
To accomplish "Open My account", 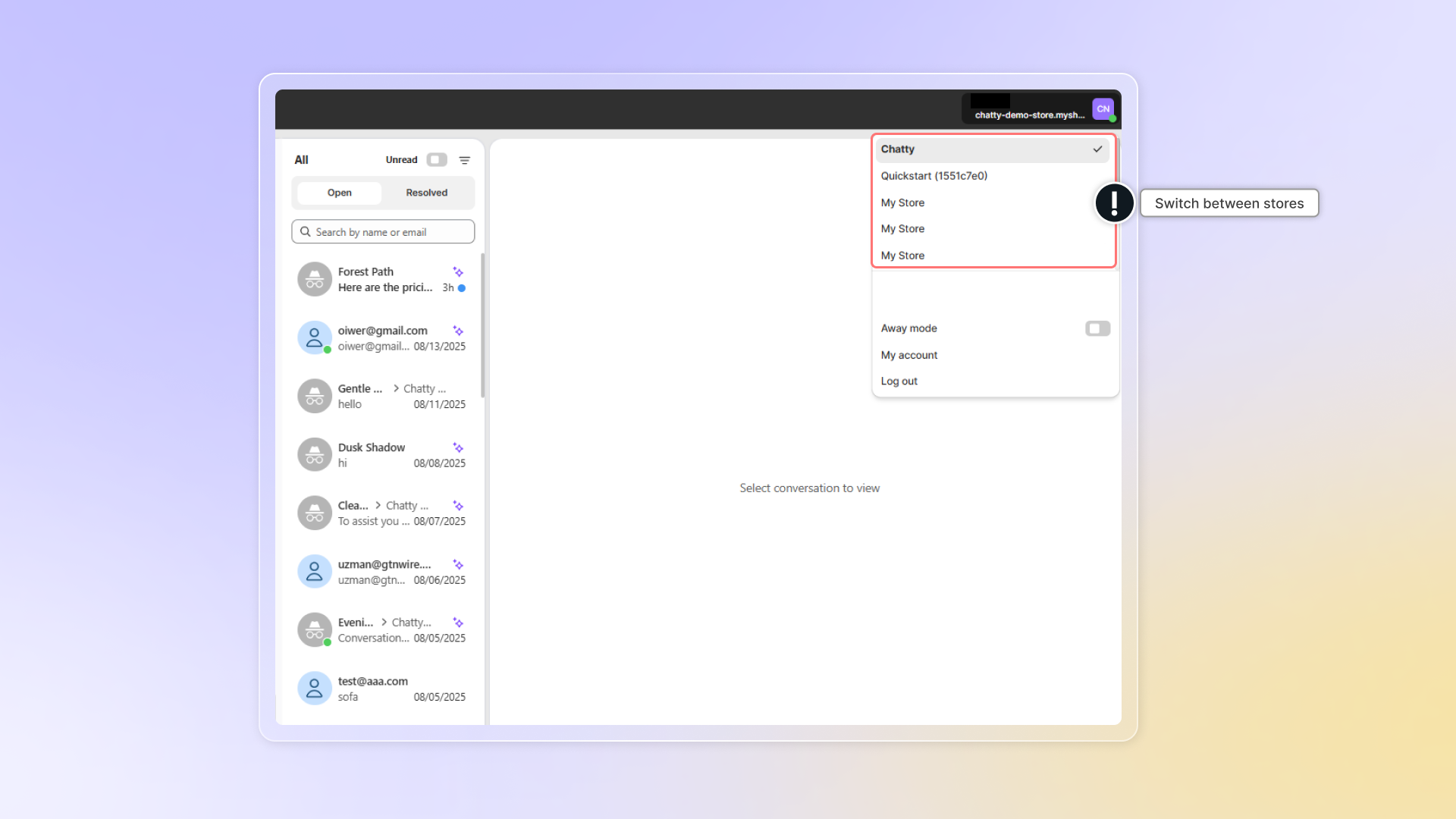I will click(909, 355).
